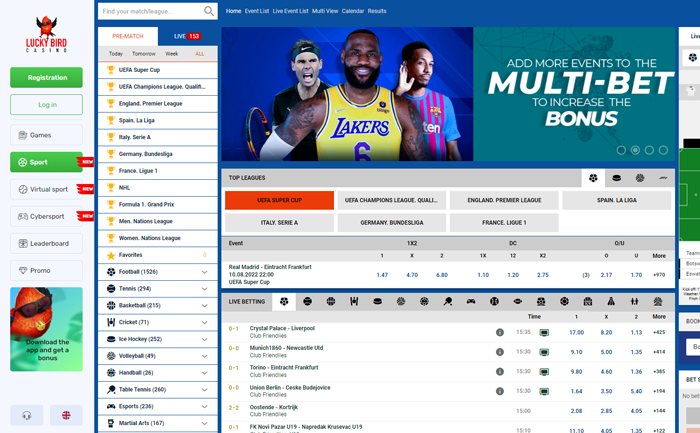Open live stream icon for Torino - Eintracht Frankfurt
The image size is (700, 433).
coord(544,372)
